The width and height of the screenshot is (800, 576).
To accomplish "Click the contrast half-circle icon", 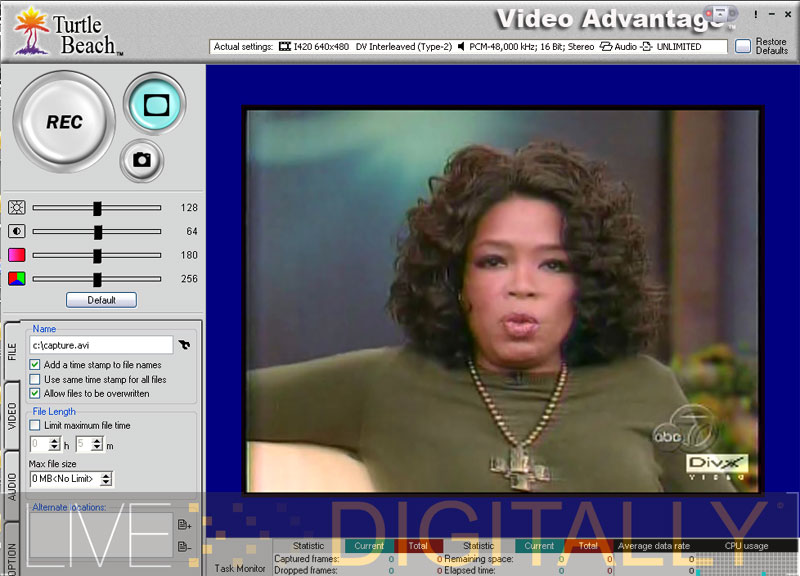I will (x=16, y=232).
